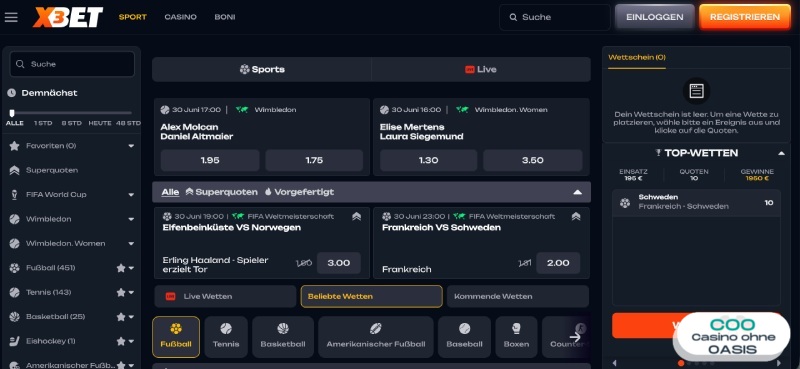Expand the Eishockey dropdown arrow
This screenshot has height=369, width=800.
coord(131,341)
